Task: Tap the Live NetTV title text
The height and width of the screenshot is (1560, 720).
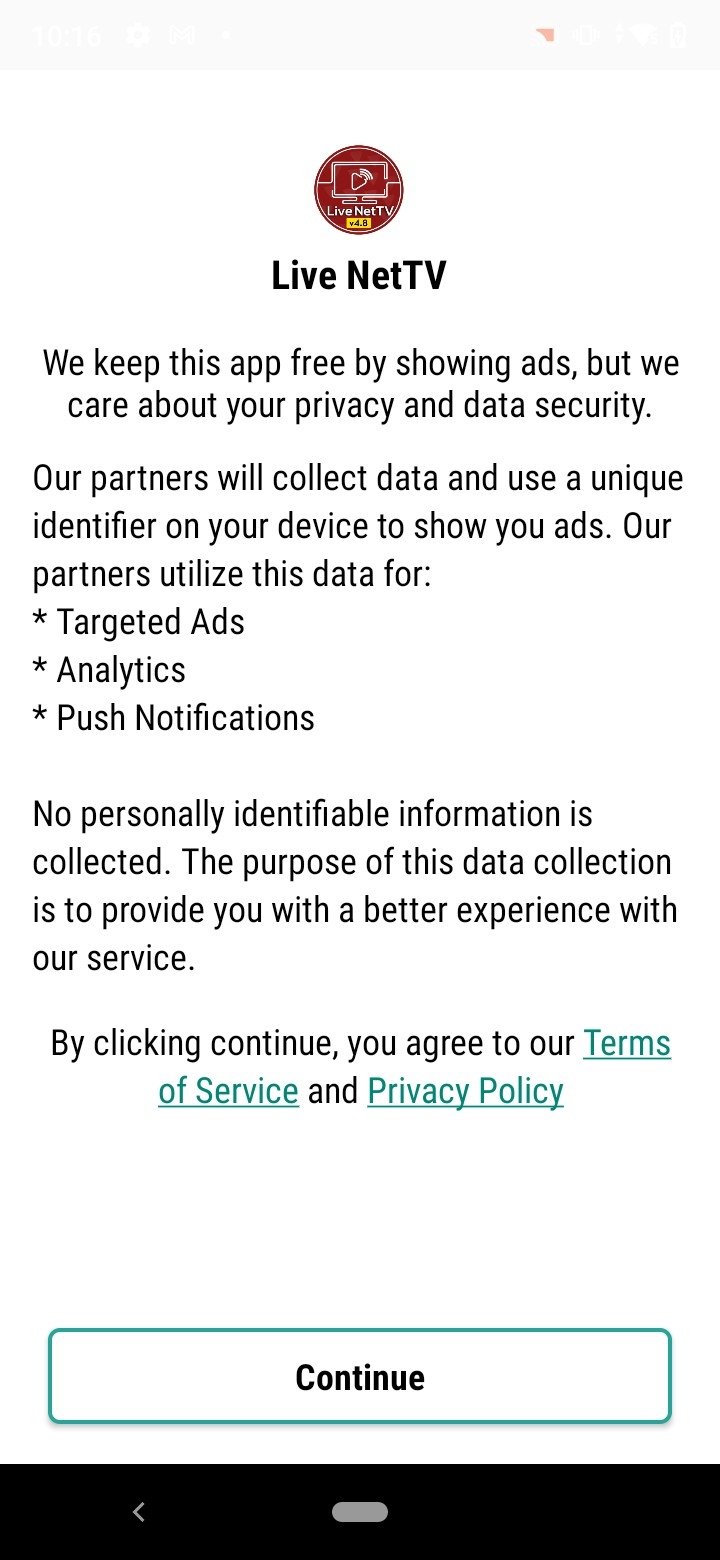Action: click(x=359, y=276)
